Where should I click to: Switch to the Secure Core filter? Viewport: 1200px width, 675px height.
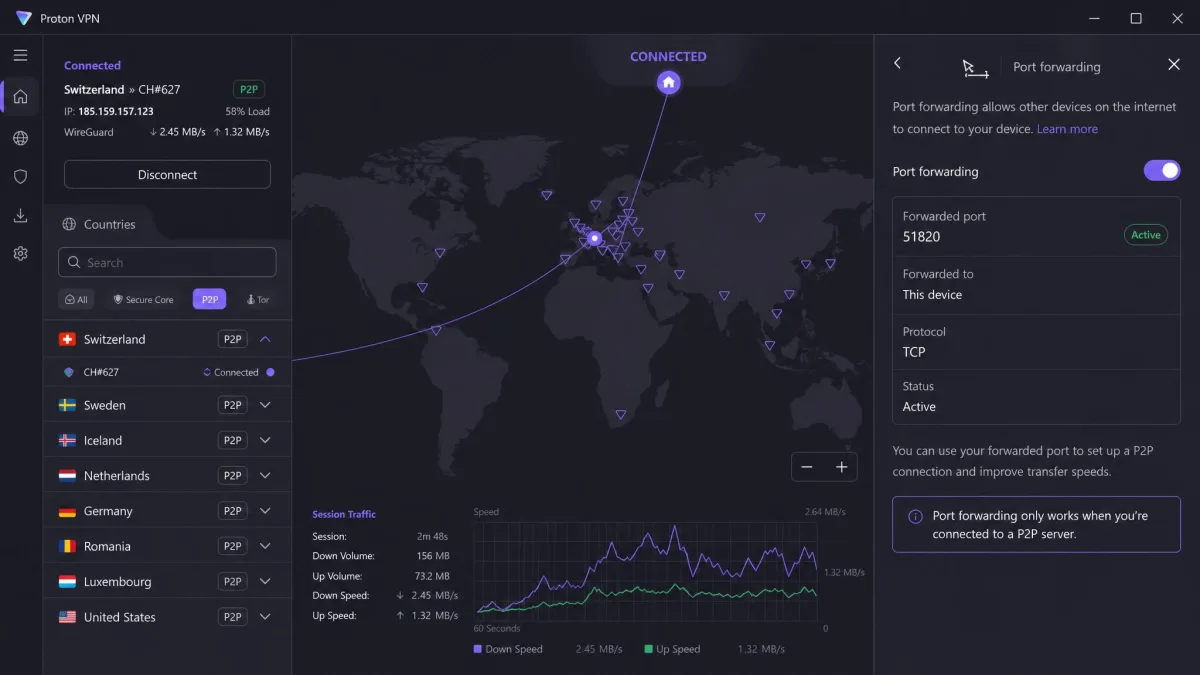pos(143,299)
